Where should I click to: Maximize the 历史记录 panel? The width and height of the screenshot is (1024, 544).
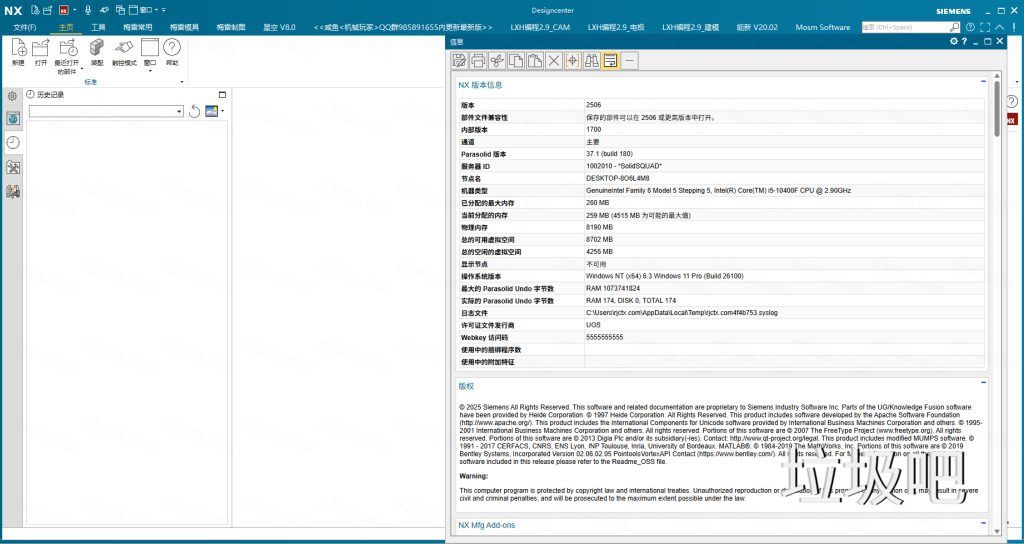(222, 95)
